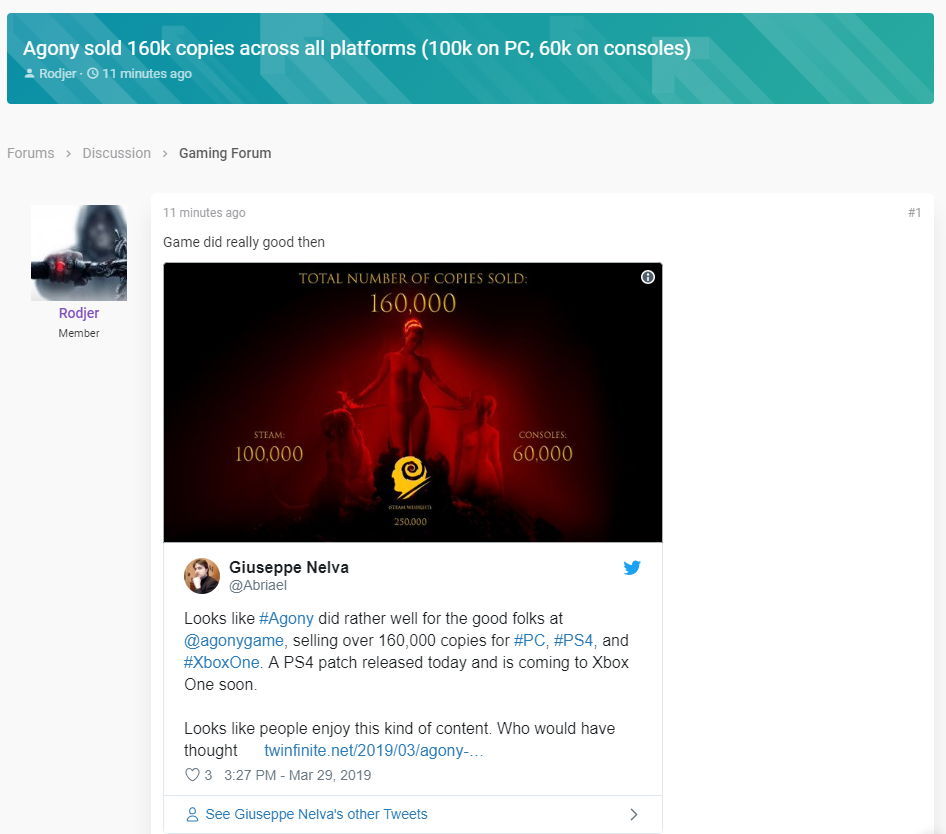Click 11 minutes ago in thread header
The height and width of the screenshot is (834, 946).
pos(147,74)
